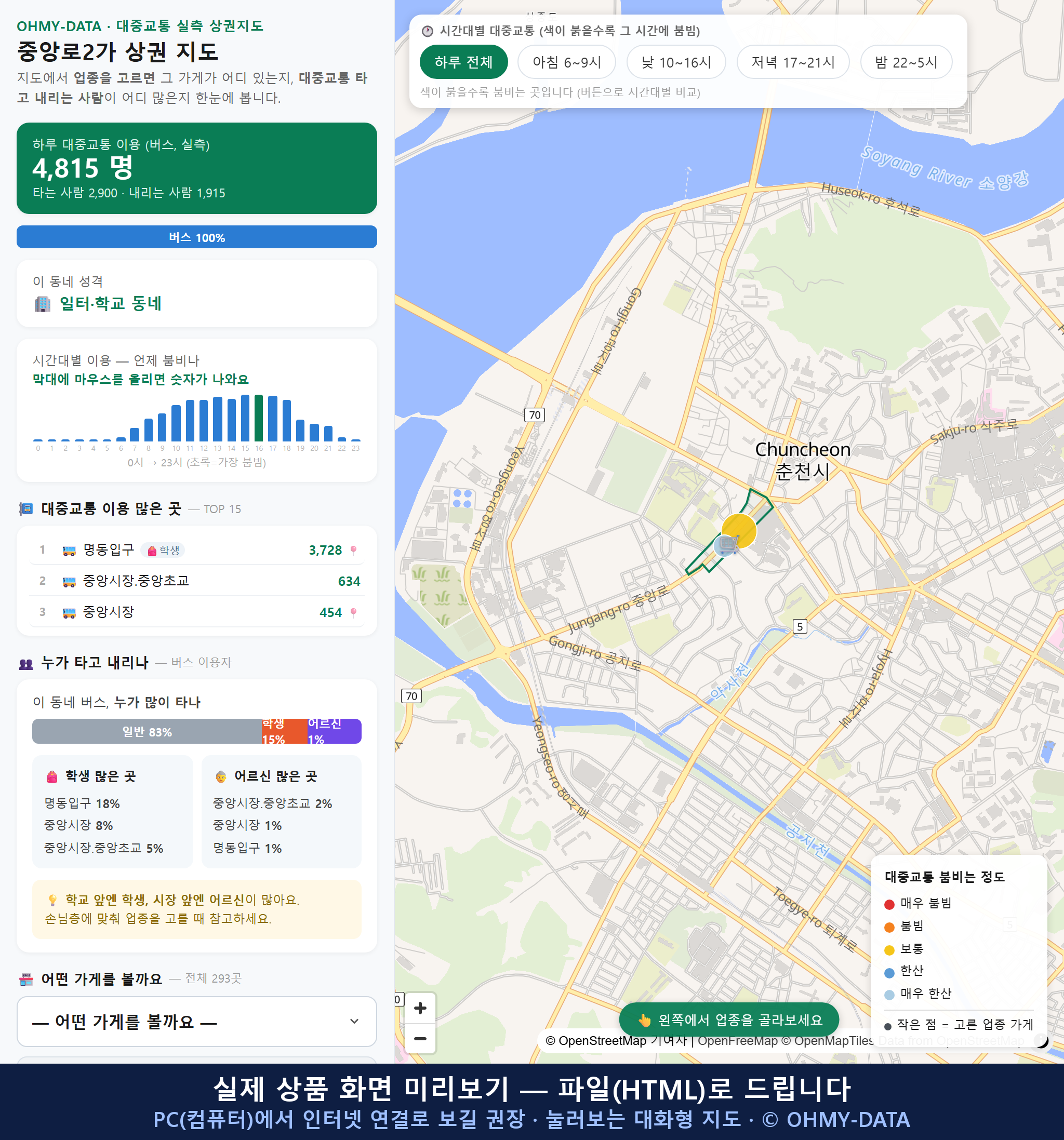Click 중앙시장 8% in 학생 많은 곳
The image size is (1064, 1140).
tap(78, 825)
